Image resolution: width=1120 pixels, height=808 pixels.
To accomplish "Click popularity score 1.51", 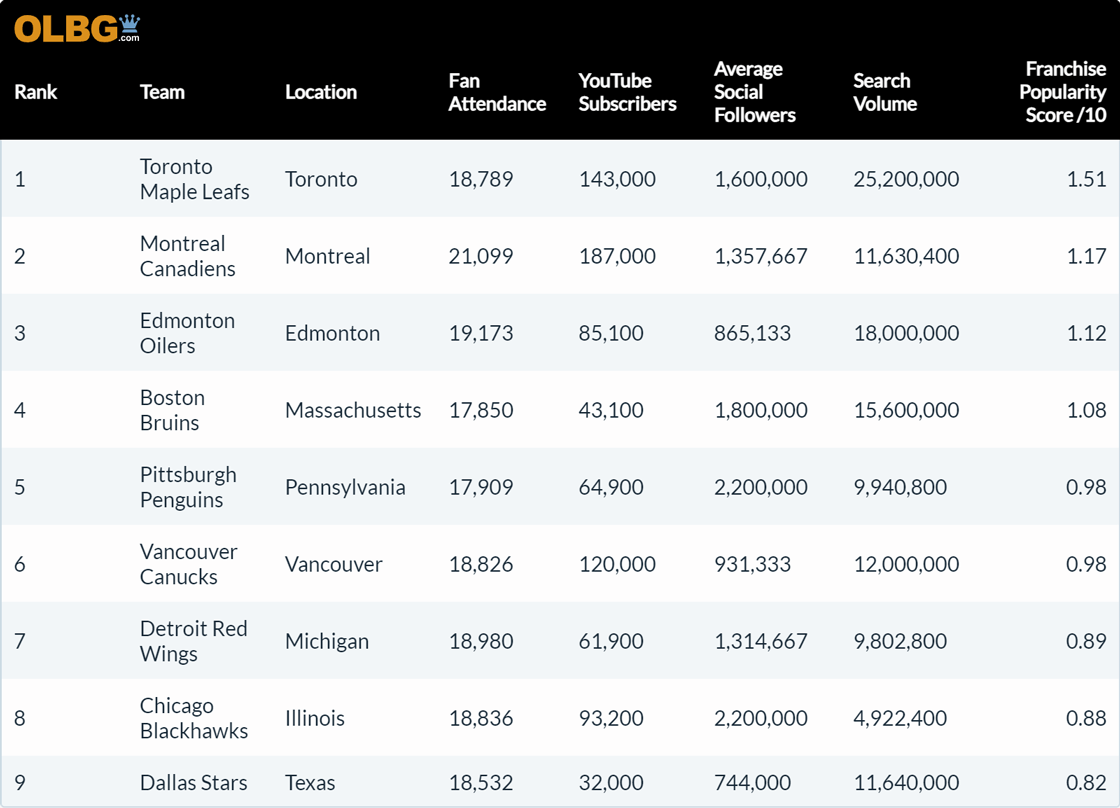I will 1086,179.
